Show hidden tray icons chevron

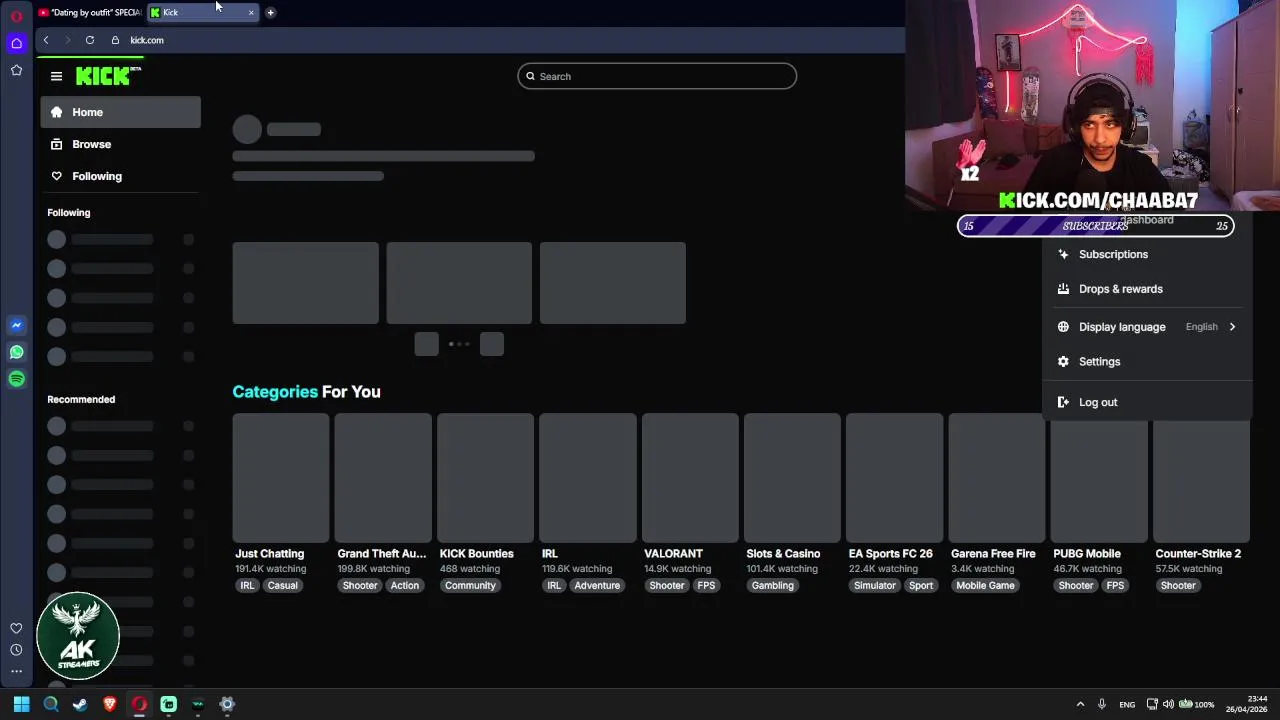point(1080,704)
